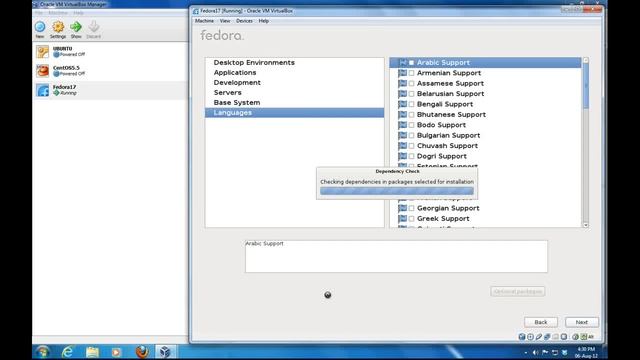This screenshot has height=360, width=640.
Task: Click the VirtualBox taskbar icon
Action: point(165,351)
